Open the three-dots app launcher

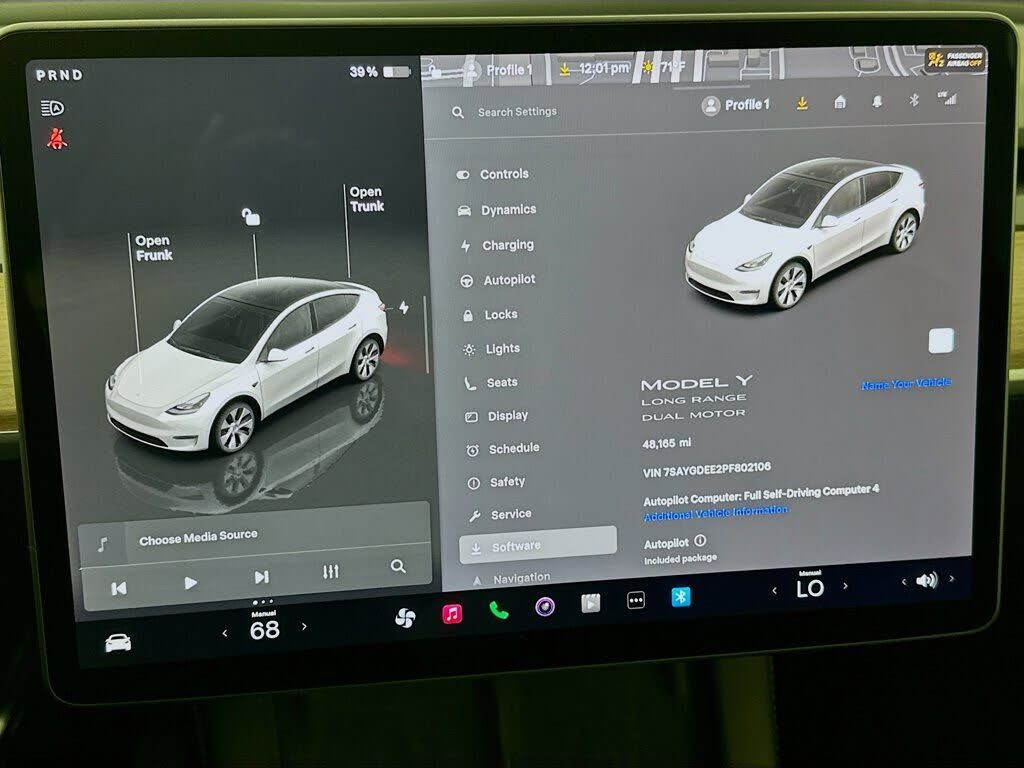[636, 600]
